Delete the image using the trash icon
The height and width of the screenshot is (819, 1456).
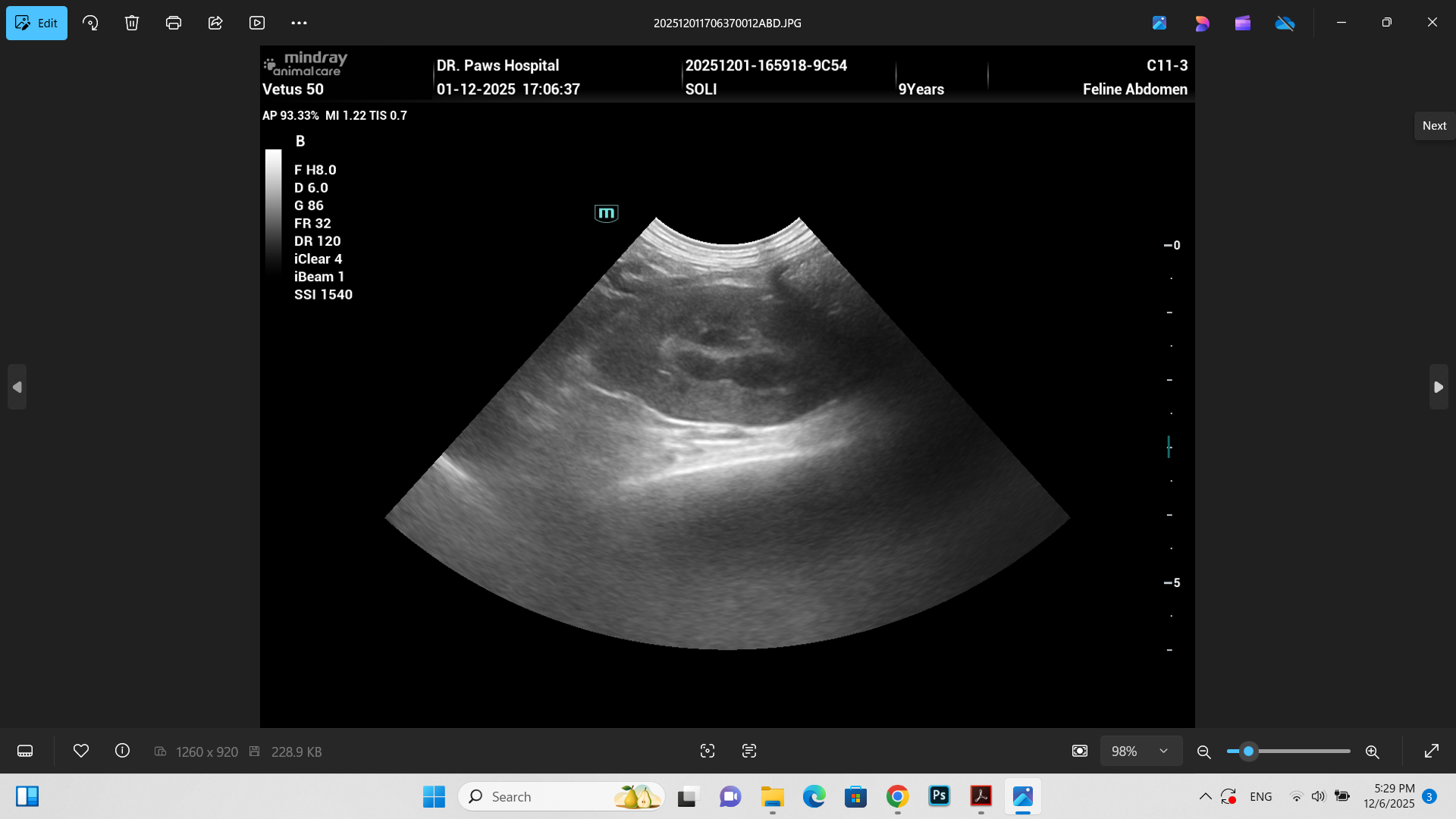pos(132,23)
